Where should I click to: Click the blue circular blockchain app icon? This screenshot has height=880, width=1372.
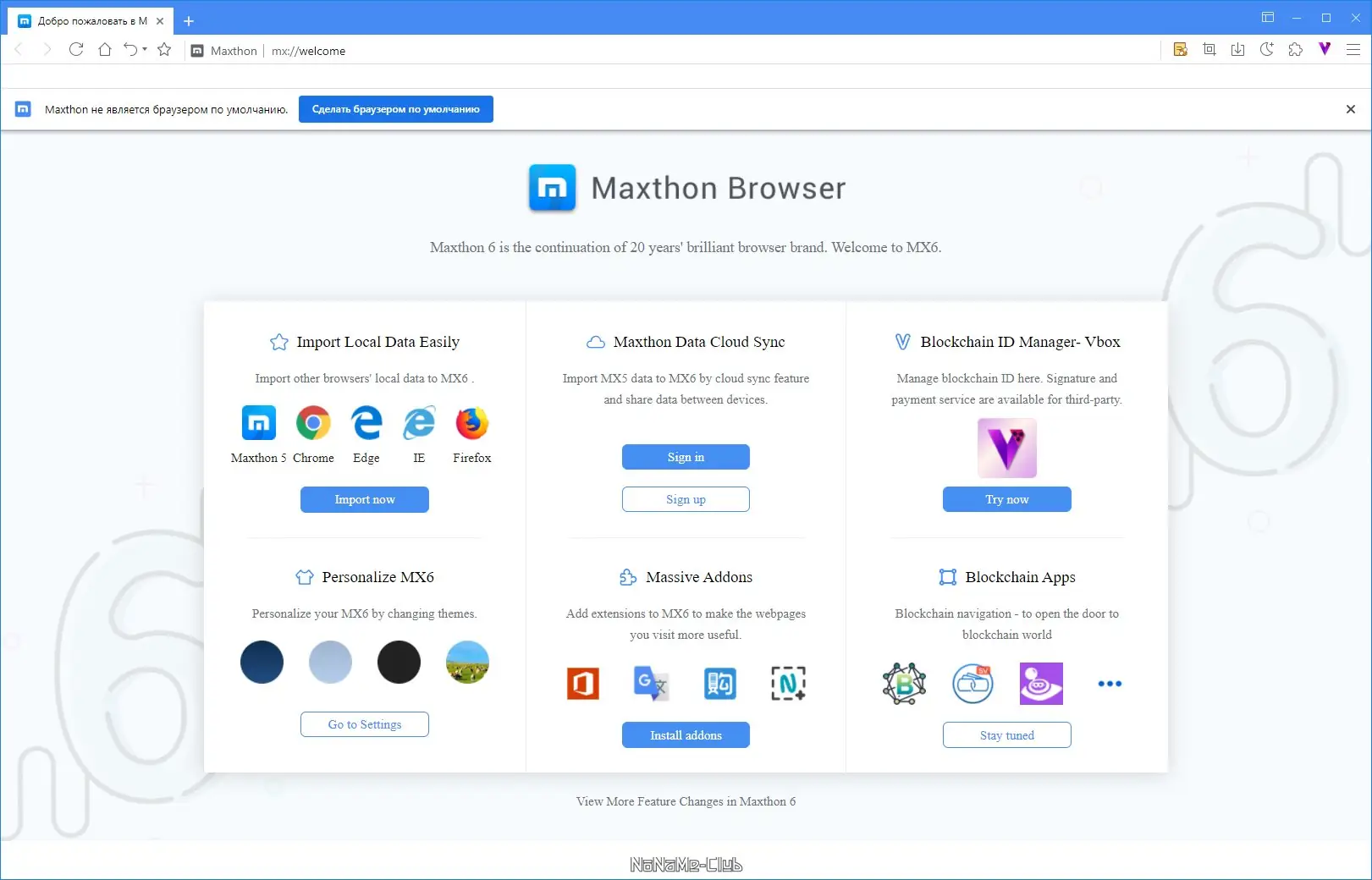tap(973, 684)
